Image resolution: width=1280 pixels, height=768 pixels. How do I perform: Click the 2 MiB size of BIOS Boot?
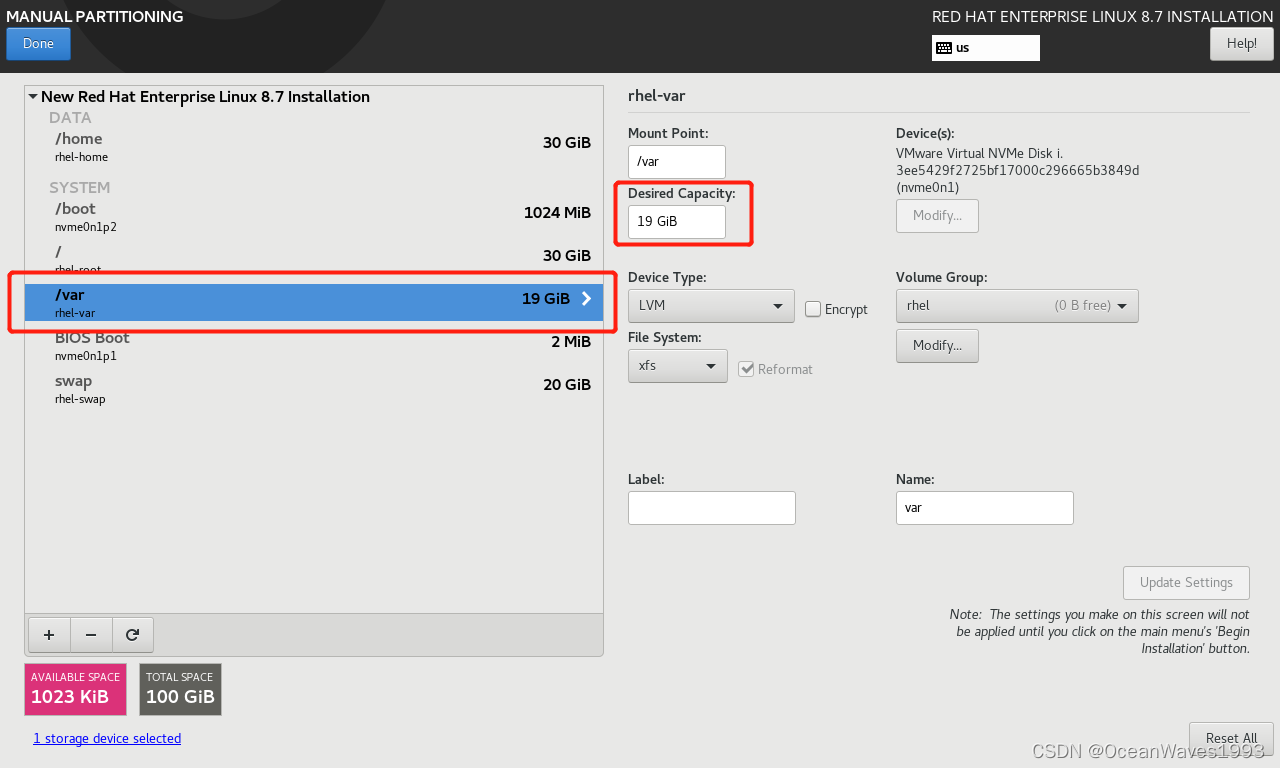click(x=571, y=342)
